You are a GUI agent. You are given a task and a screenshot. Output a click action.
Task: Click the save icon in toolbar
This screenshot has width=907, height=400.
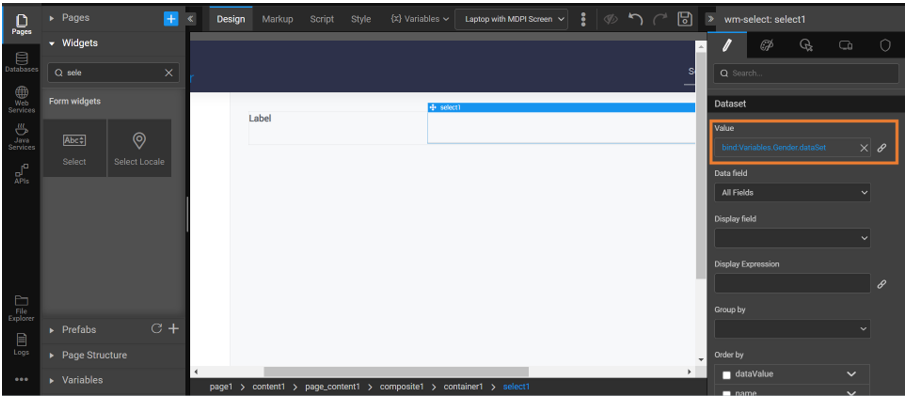[685, 19]
